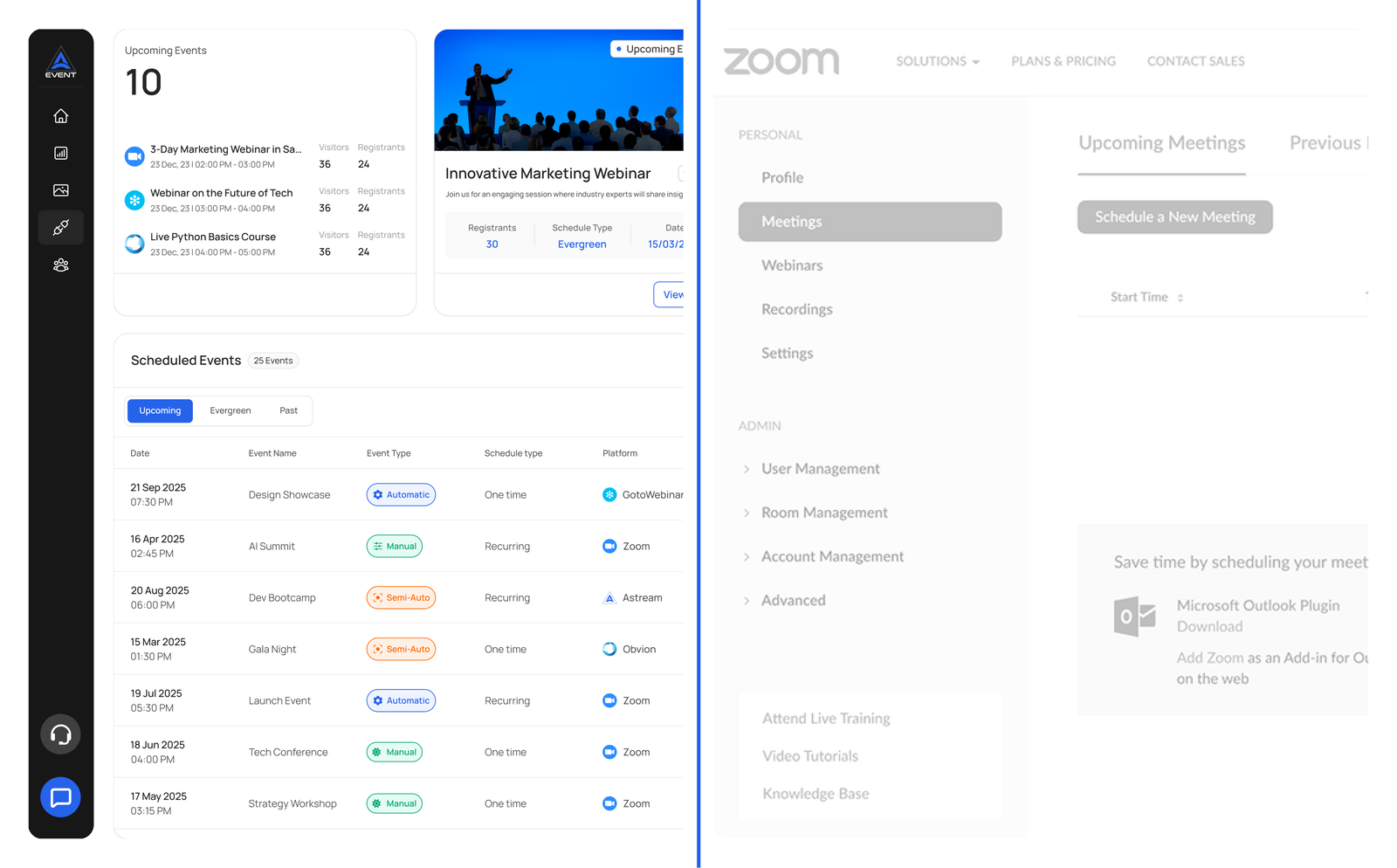Open Video Tutorials link
The image size is (1397, 868).
810,756
